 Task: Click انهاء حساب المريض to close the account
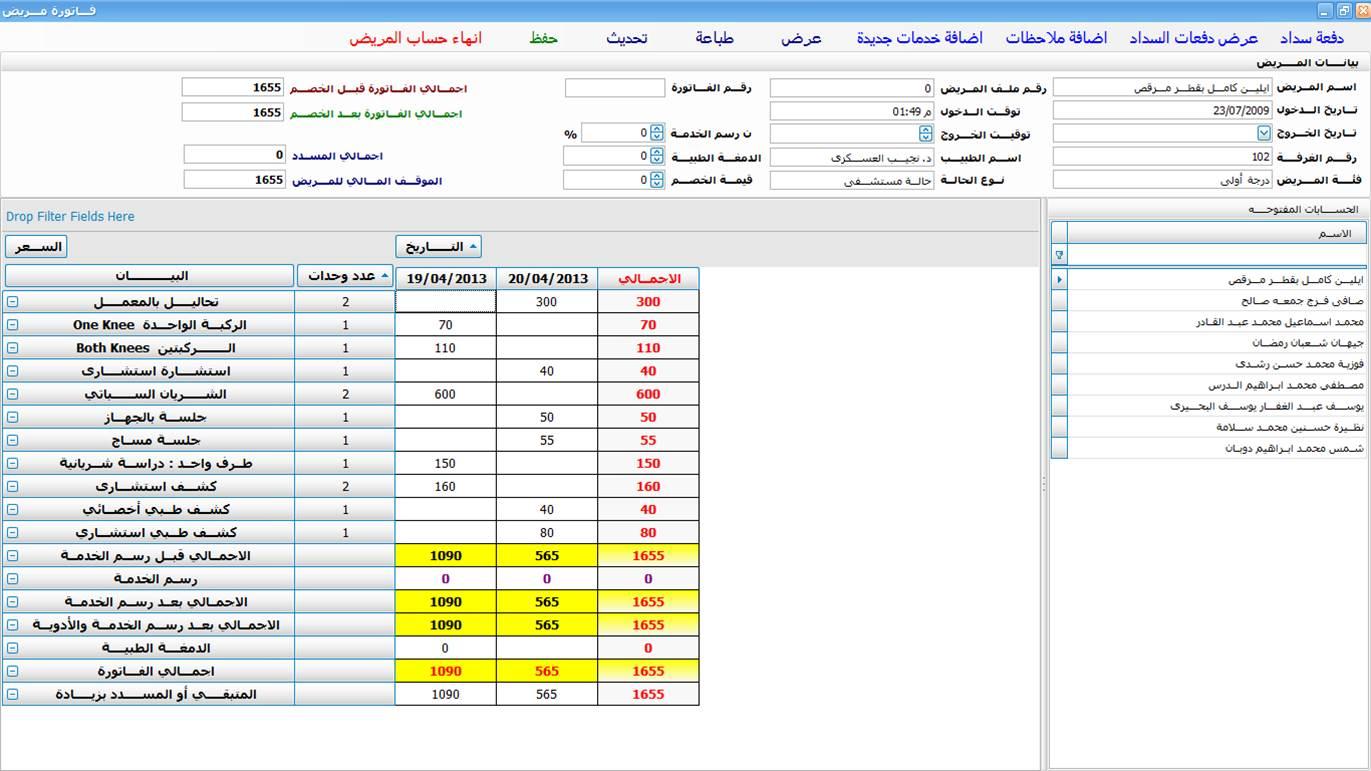click(x=415, y=38)
